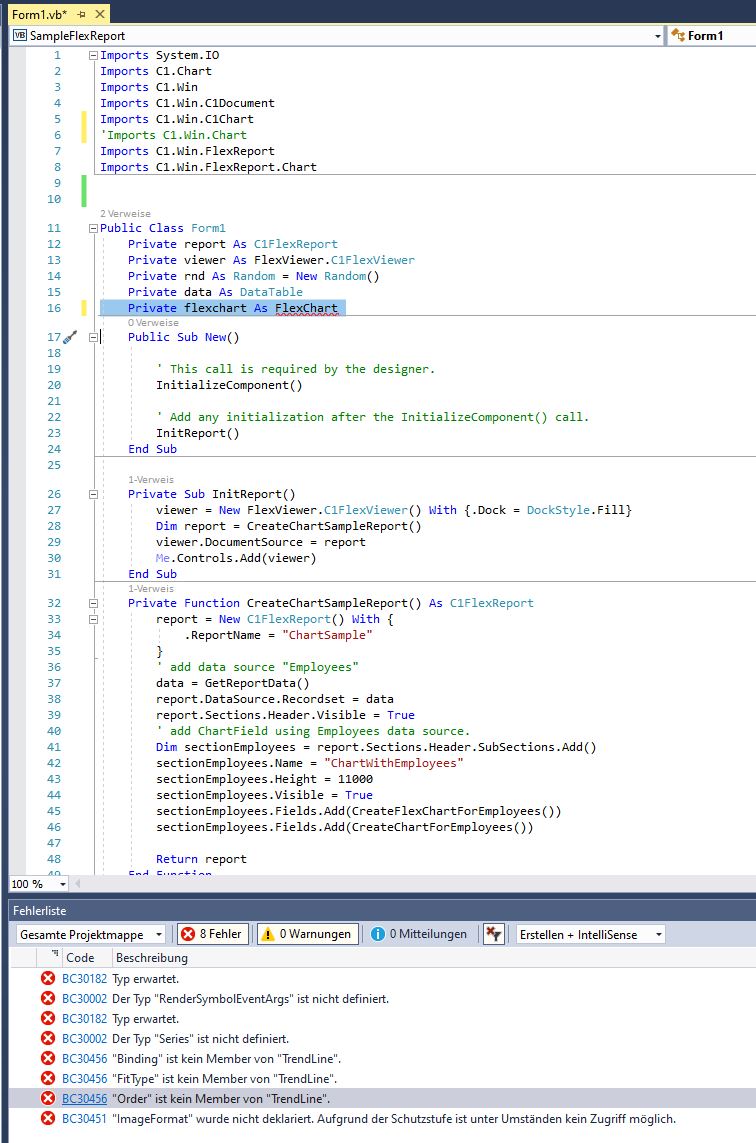Click the class icon beside Form1
Image resolution: width=756 pixels, height=1143 pixels.
point(677,35)
